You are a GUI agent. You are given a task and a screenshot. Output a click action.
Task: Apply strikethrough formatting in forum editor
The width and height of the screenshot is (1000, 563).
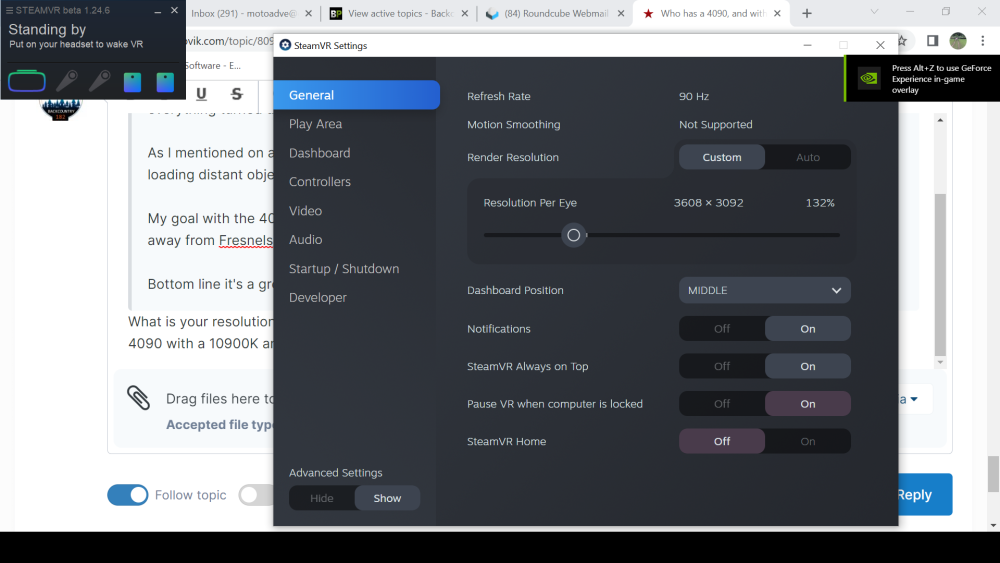point(237,94)
